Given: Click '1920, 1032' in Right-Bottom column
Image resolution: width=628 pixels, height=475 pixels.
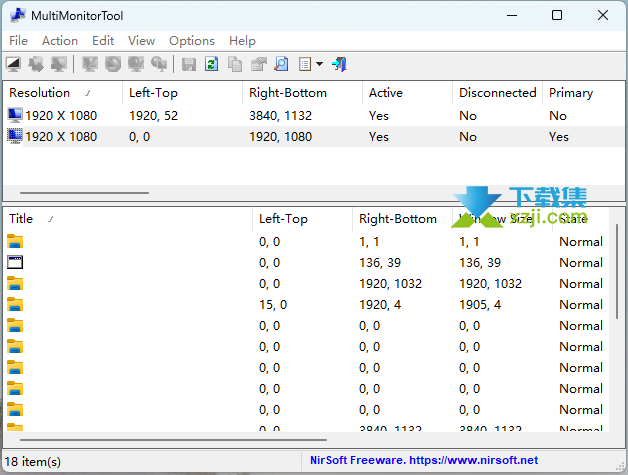Looking at the screenshot, I should pos(390,284).
